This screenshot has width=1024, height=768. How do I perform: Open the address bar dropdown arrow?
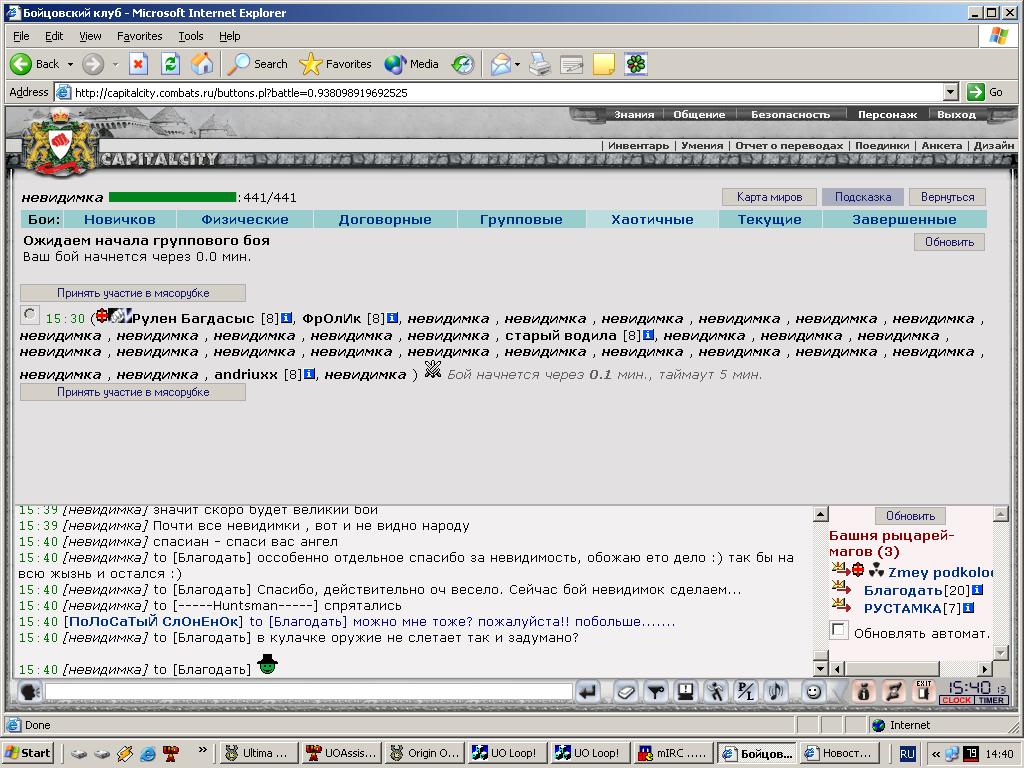950,92
